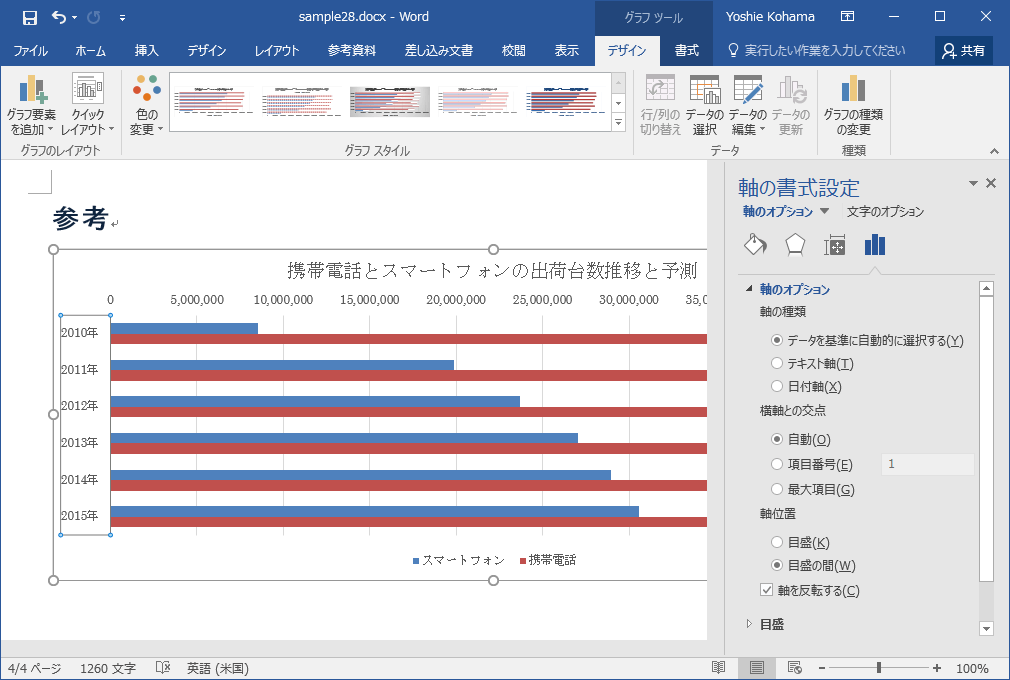Select the 自動 crossing radio button
This screenshot has width=1010, height=680.
[777, 439]
